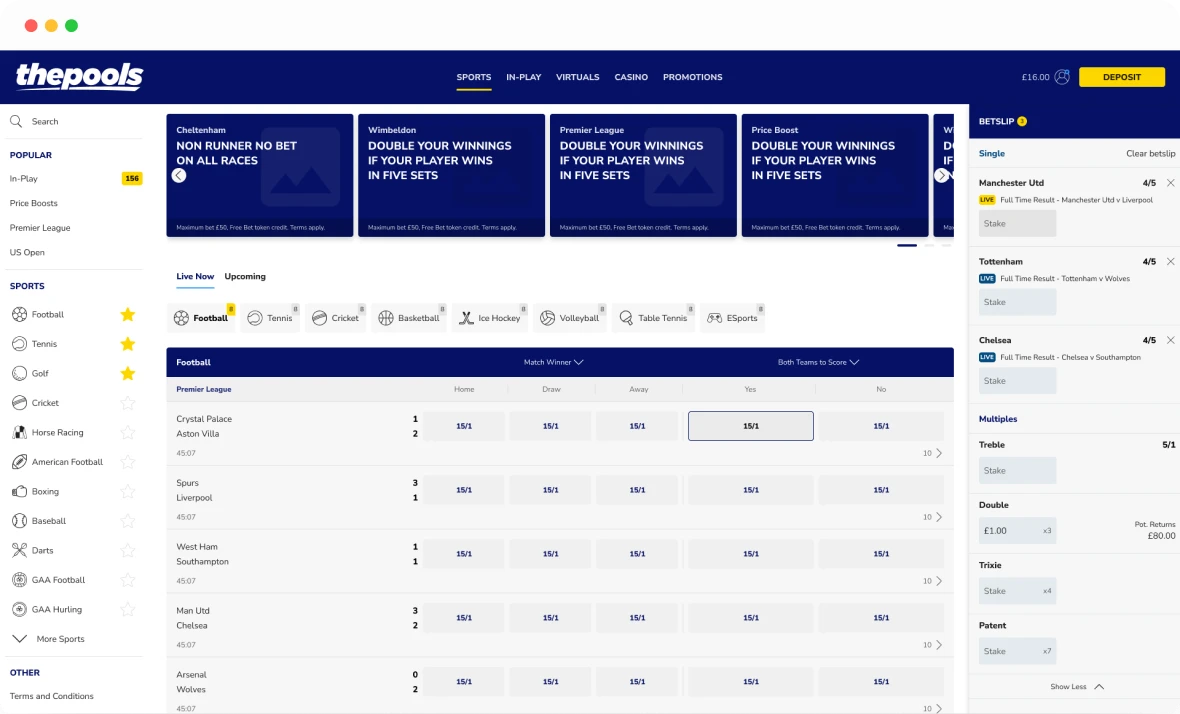Open Terms and Conditions link

point(52,696)
